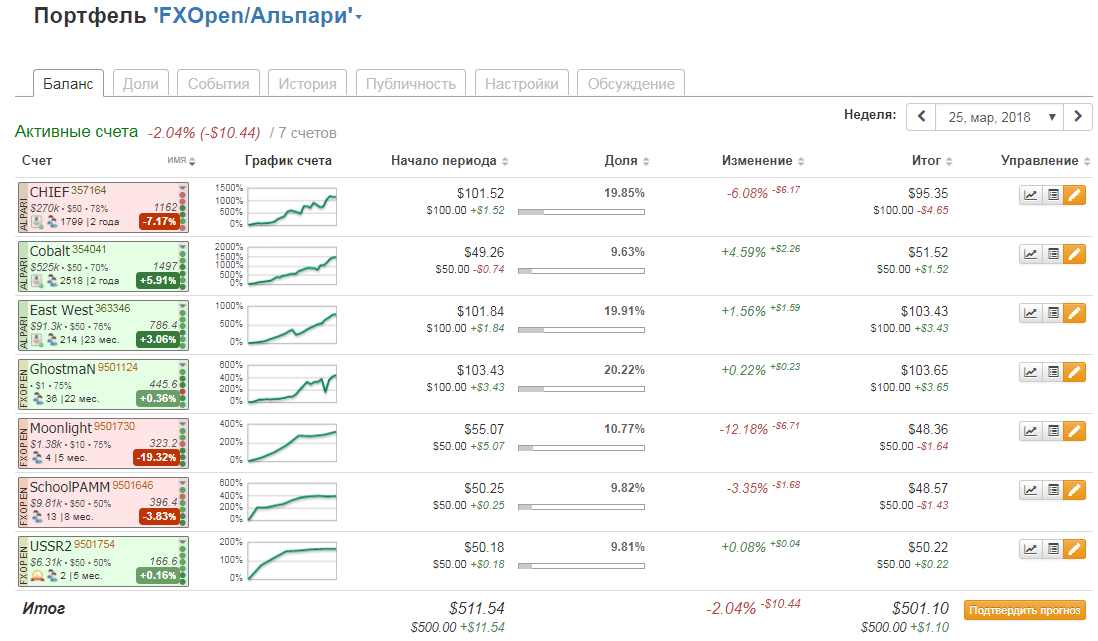Click edit pencil for Moonlight account
Viewport: 1098px width, 641px height.
point(1074,432)
